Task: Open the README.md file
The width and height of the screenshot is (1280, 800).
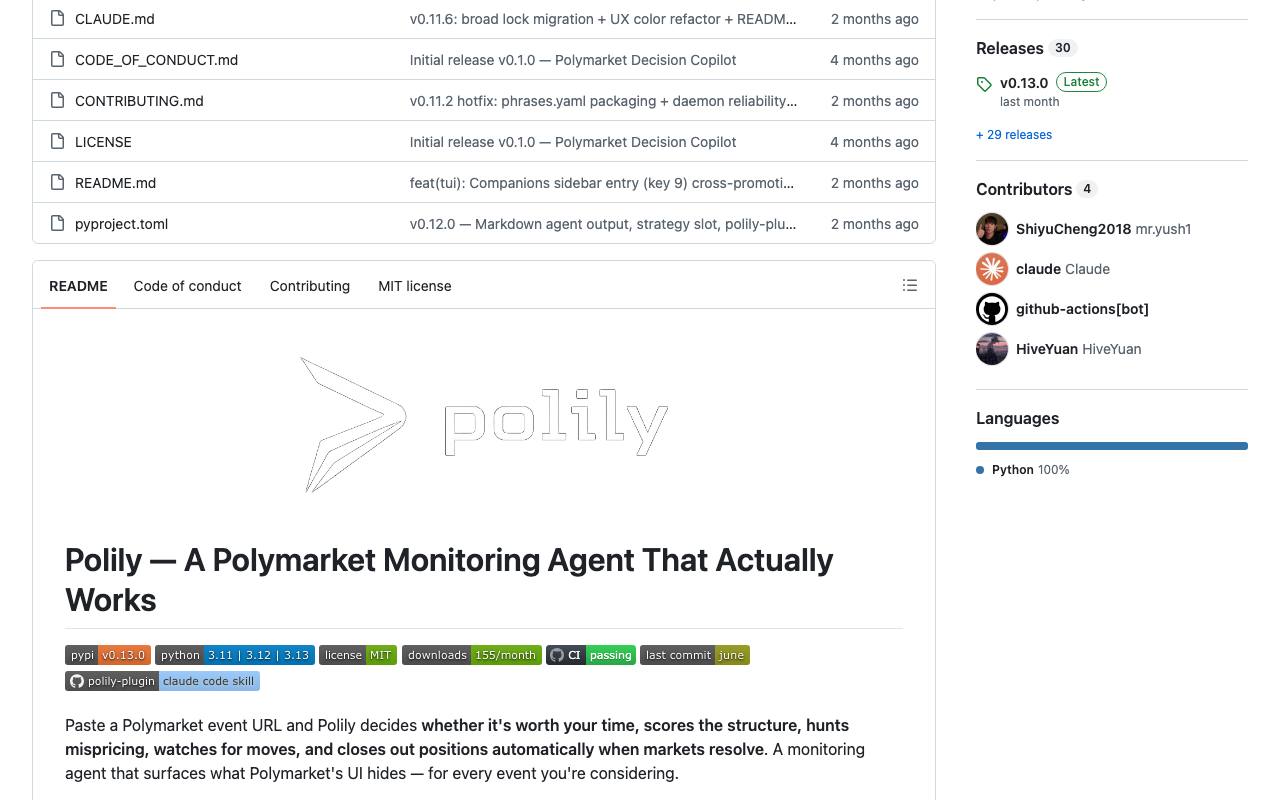Action: coord(116,183)
